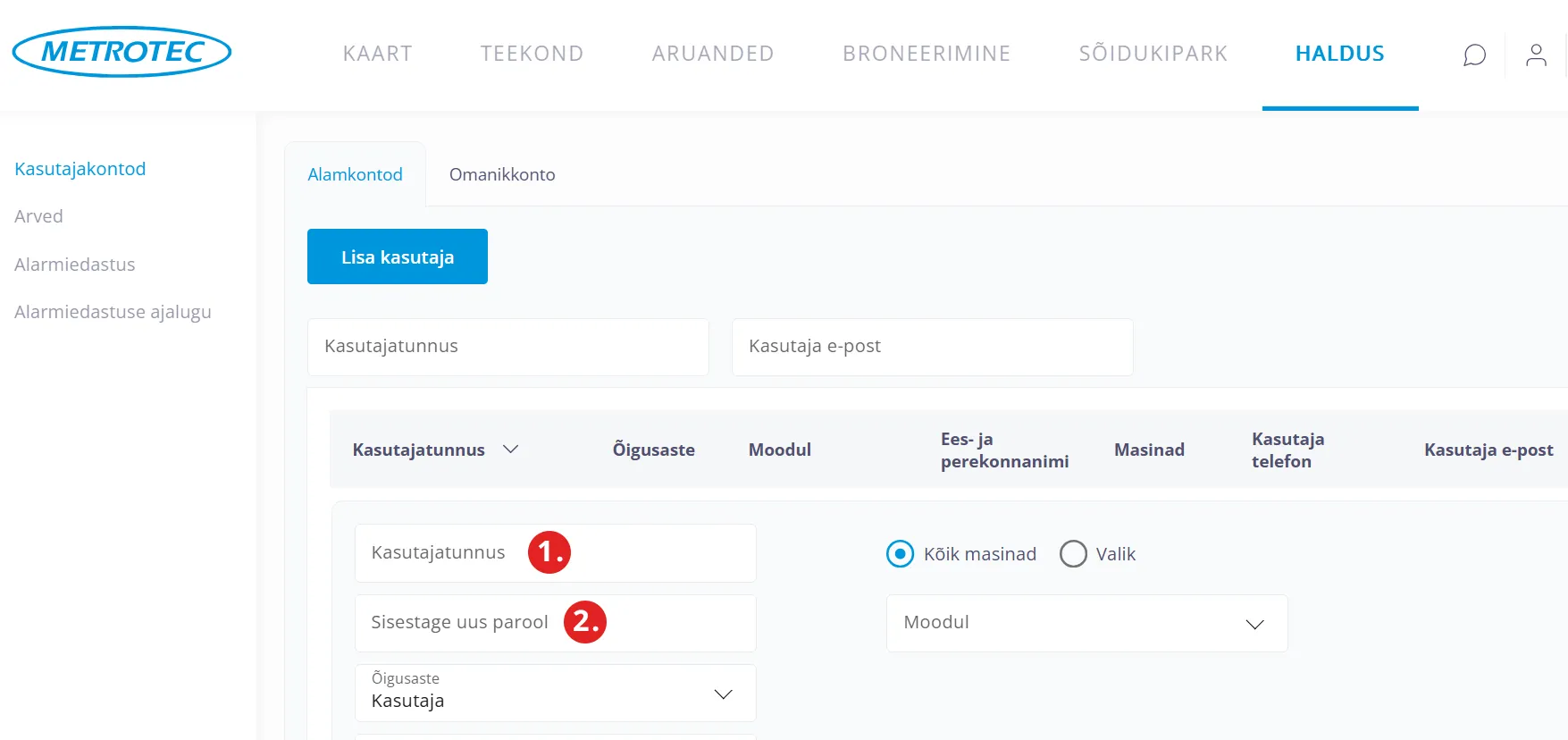This screenshot has width=1568, height=740.
Task: Switch to the Omanikkonto tab
Action: 502,174
